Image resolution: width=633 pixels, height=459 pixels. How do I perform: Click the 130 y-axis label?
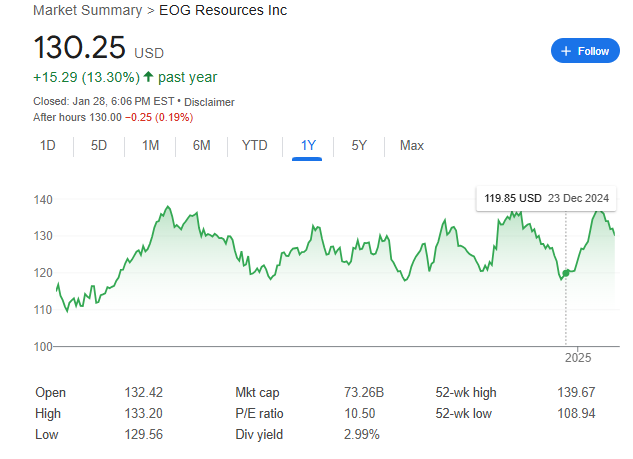pyautogui.click(x=43, y=236)
